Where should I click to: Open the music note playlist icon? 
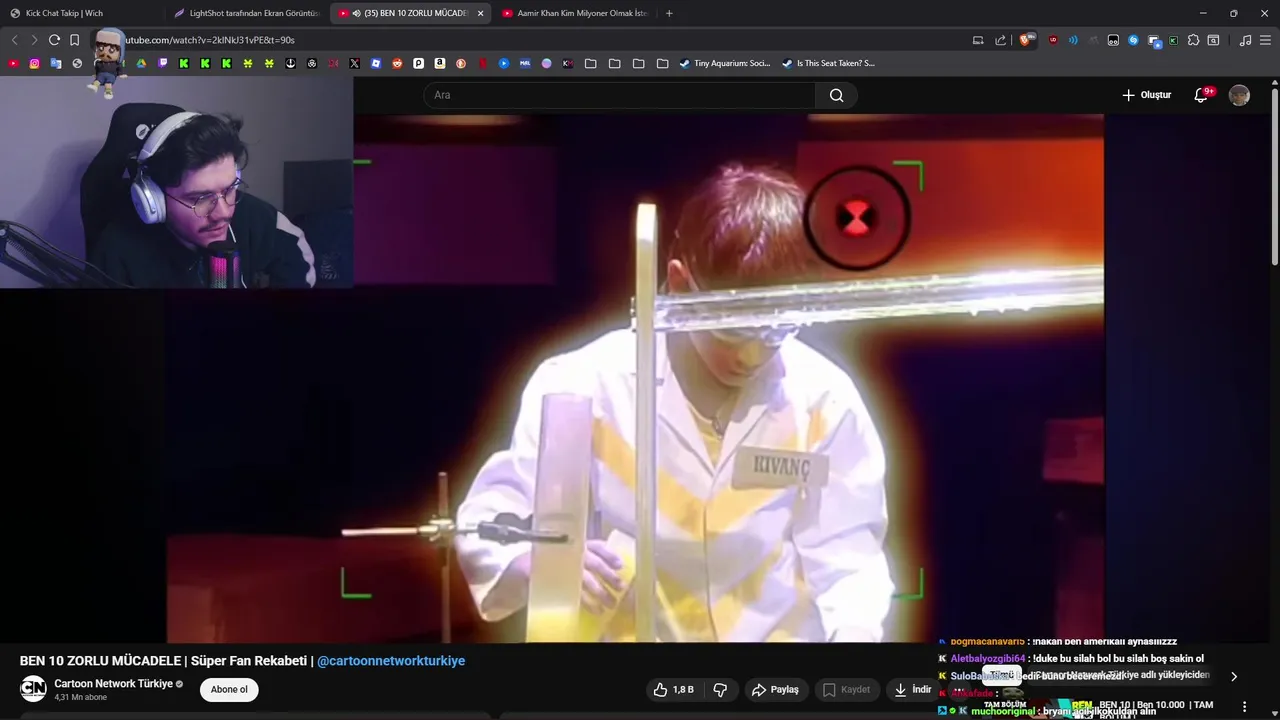pyautogui.click(x=1245, y=40)
